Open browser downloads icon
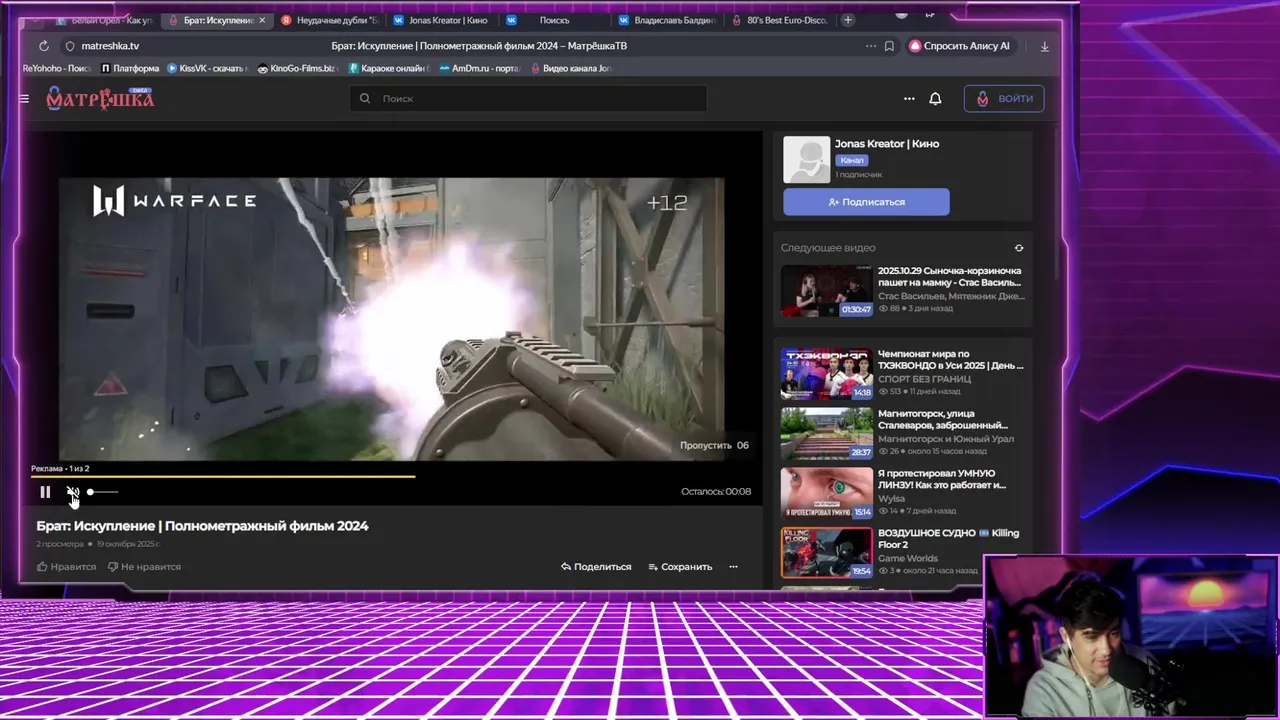This screenshot has height=720, width=1280. tap(1045, 46)
